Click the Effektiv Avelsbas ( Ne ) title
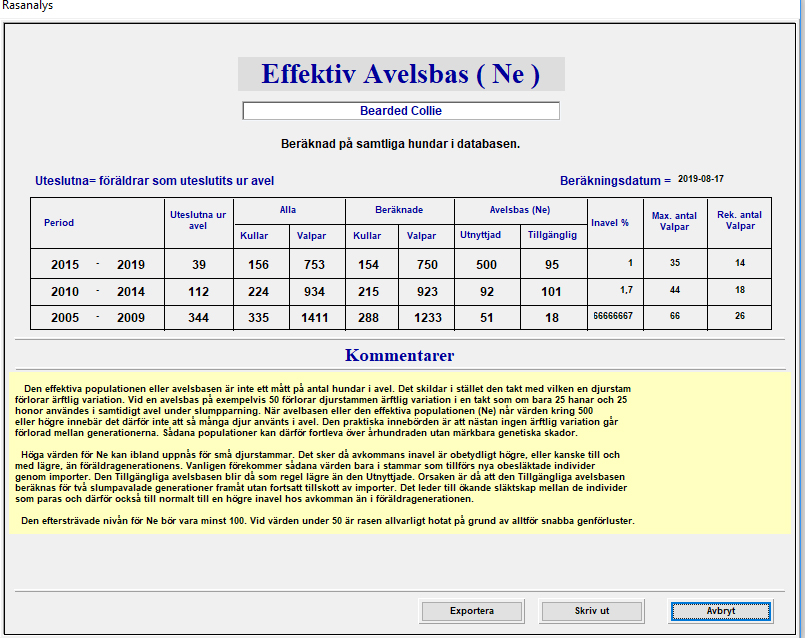805x638 pixels. point(401,74)
